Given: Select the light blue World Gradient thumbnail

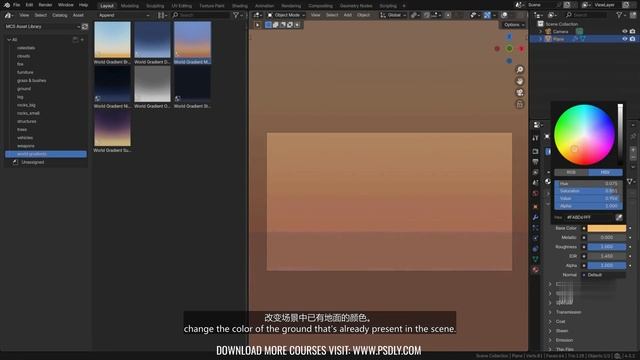Looking at the screenshot, I should click(112, 40).
